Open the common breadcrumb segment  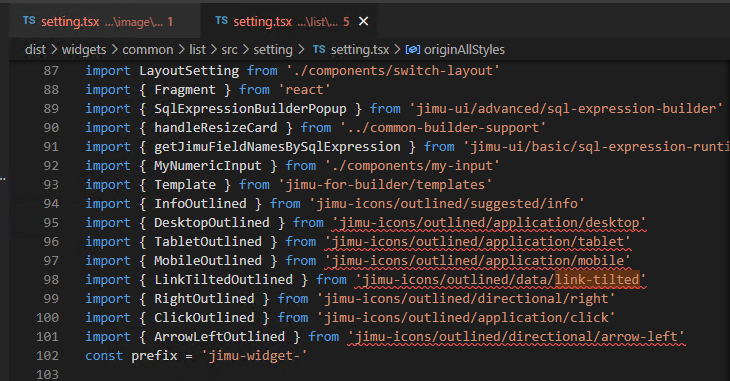pos(148,49)
